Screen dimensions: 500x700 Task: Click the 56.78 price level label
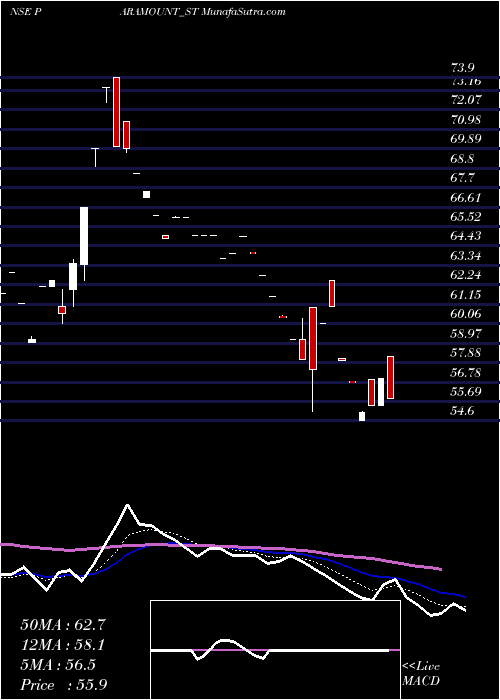(x=467, y=372)
